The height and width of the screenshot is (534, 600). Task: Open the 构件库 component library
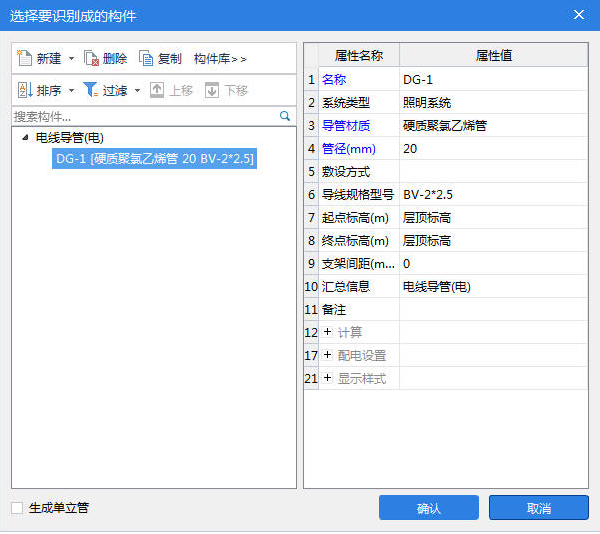click(220, 59)
